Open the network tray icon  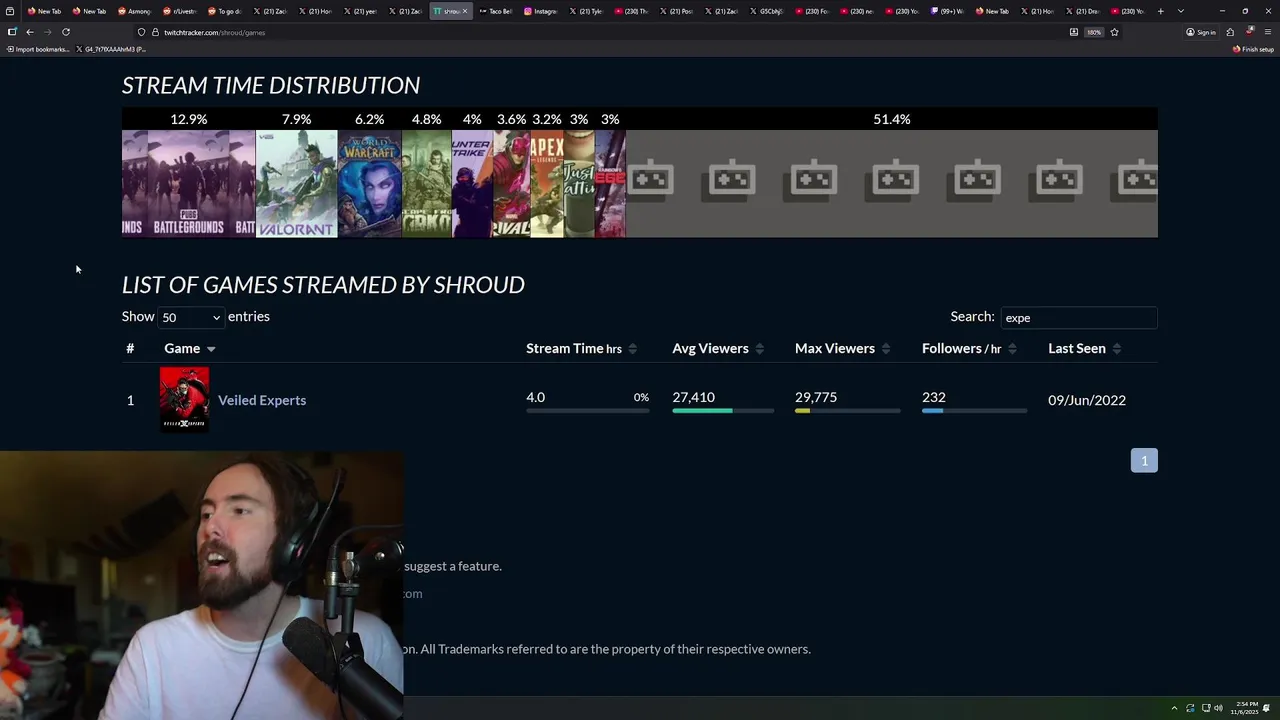coord(1206,708)
